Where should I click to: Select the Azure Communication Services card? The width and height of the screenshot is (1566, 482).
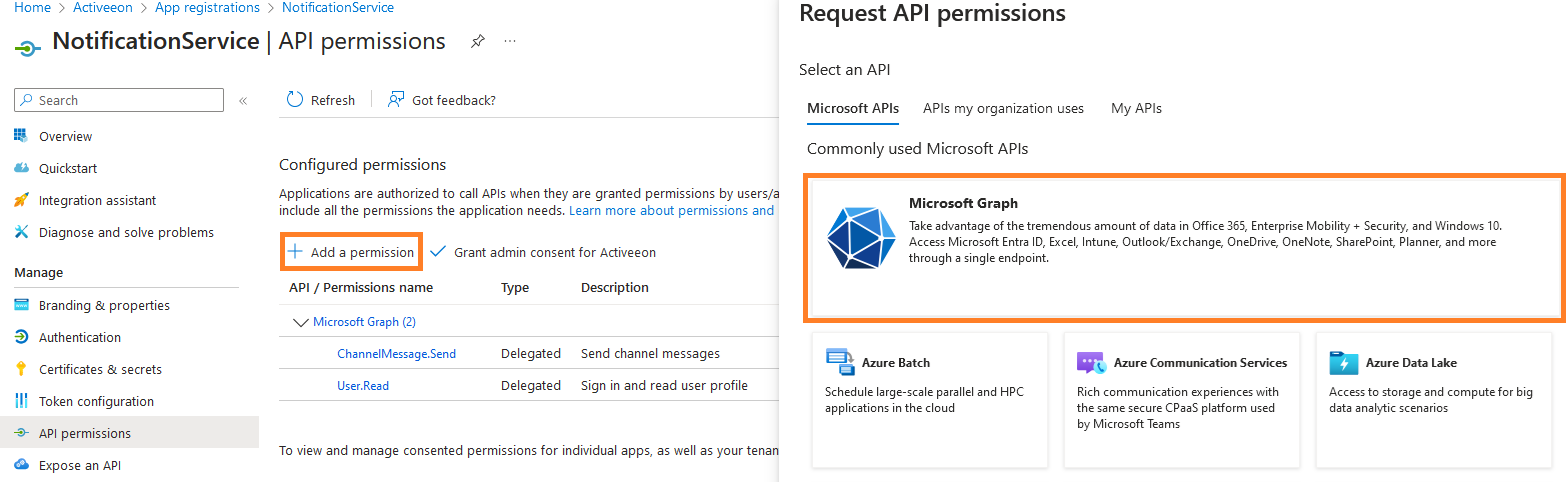[1182, 400]
